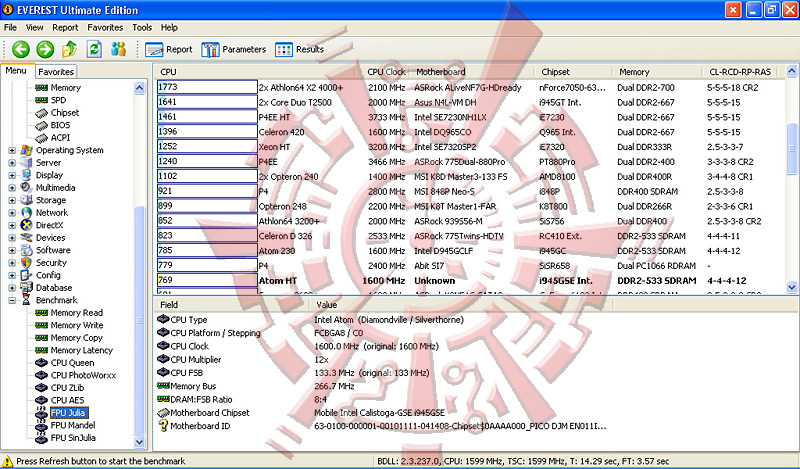The height and width of the screenshot is (469, 800).
Task: Select the Memory Write benchmark
Action: pyautogui.click(x=77, y=325)
